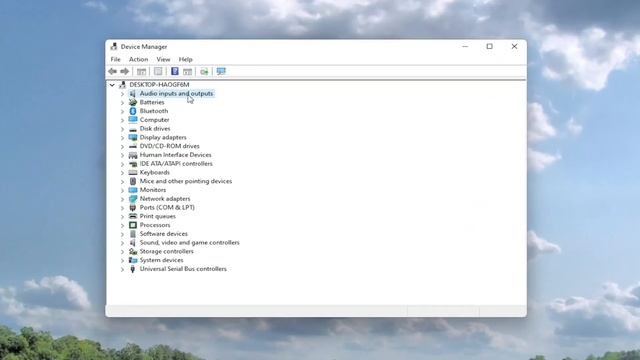Click the mouse icon for pointing devices

pos(133,181)
